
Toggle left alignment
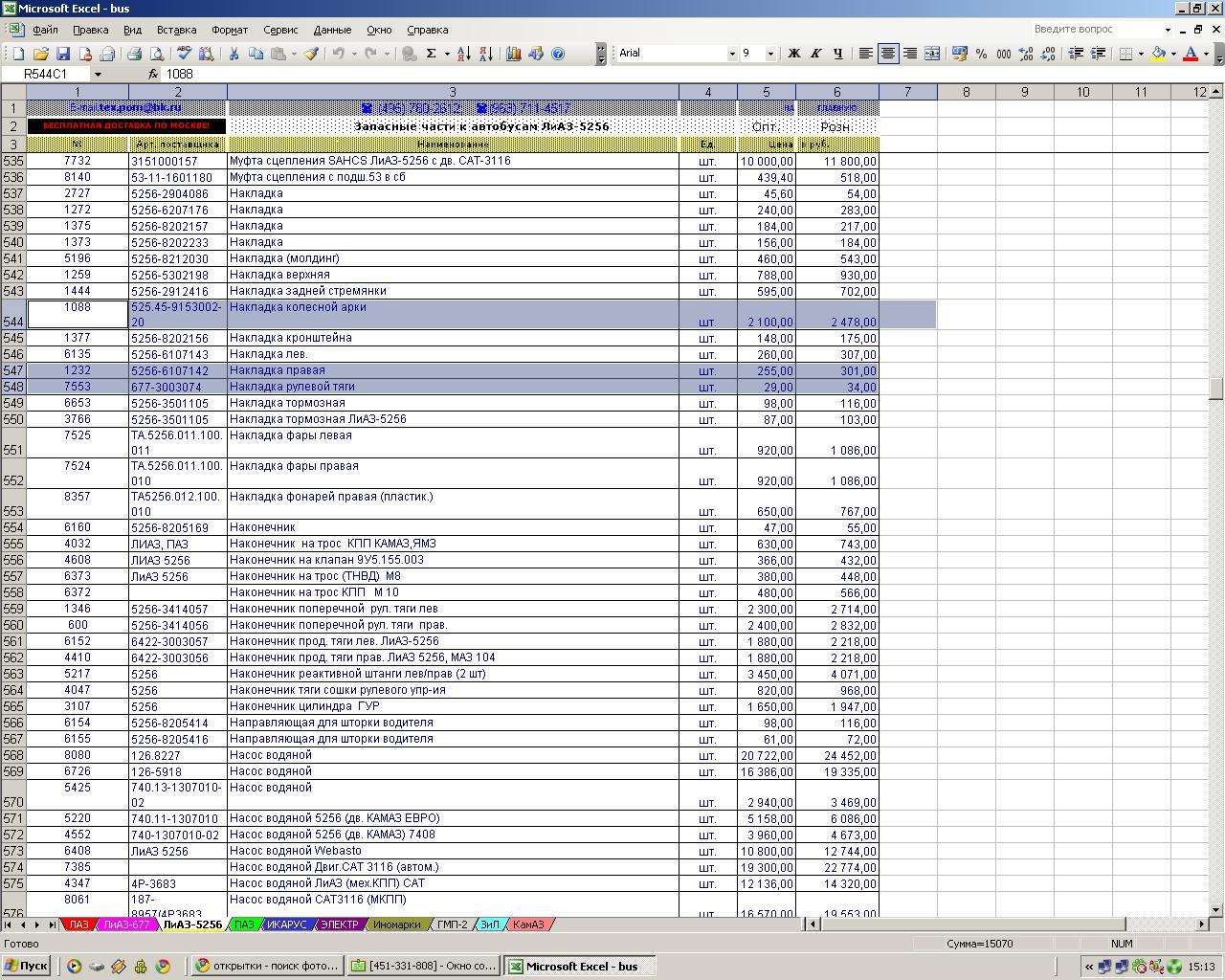click(865, 54)
